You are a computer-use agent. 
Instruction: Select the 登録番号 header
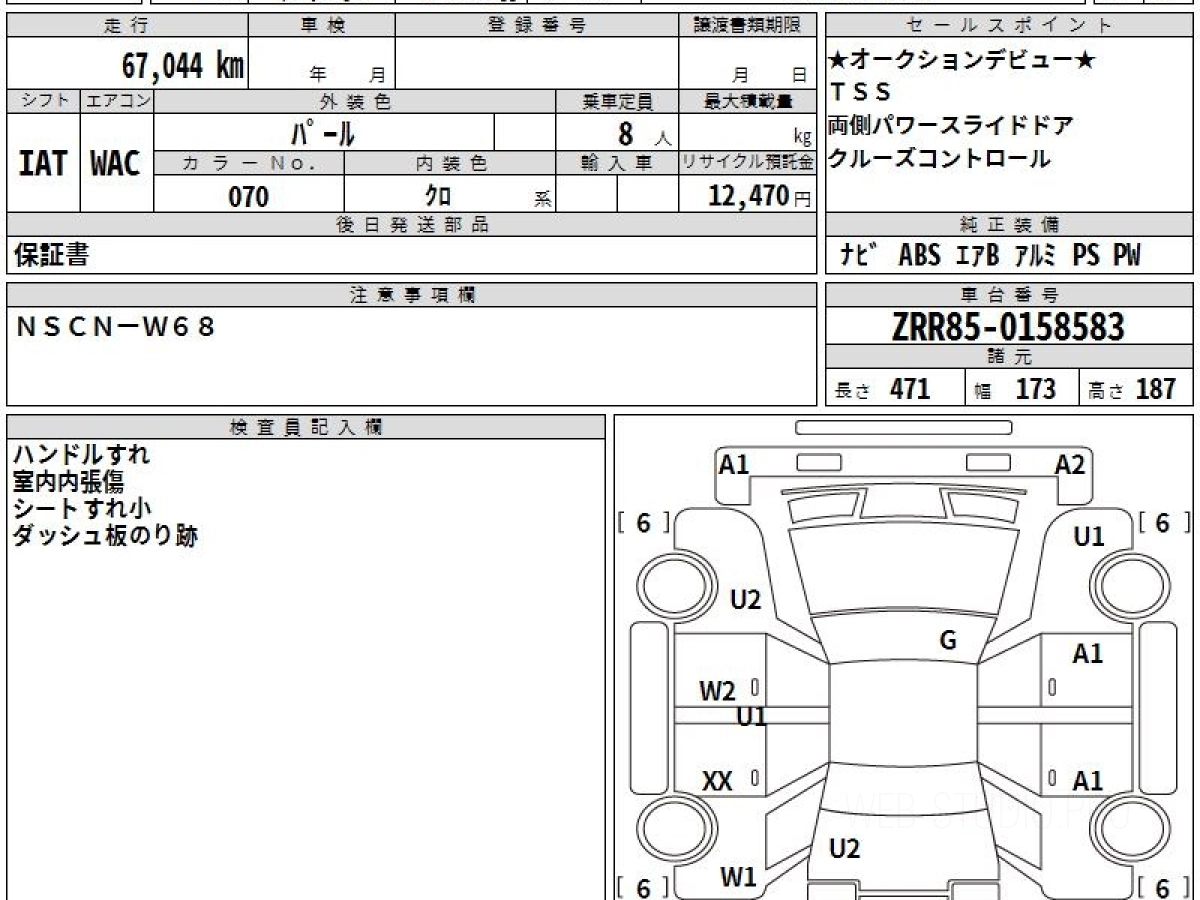tap(537, 26)
